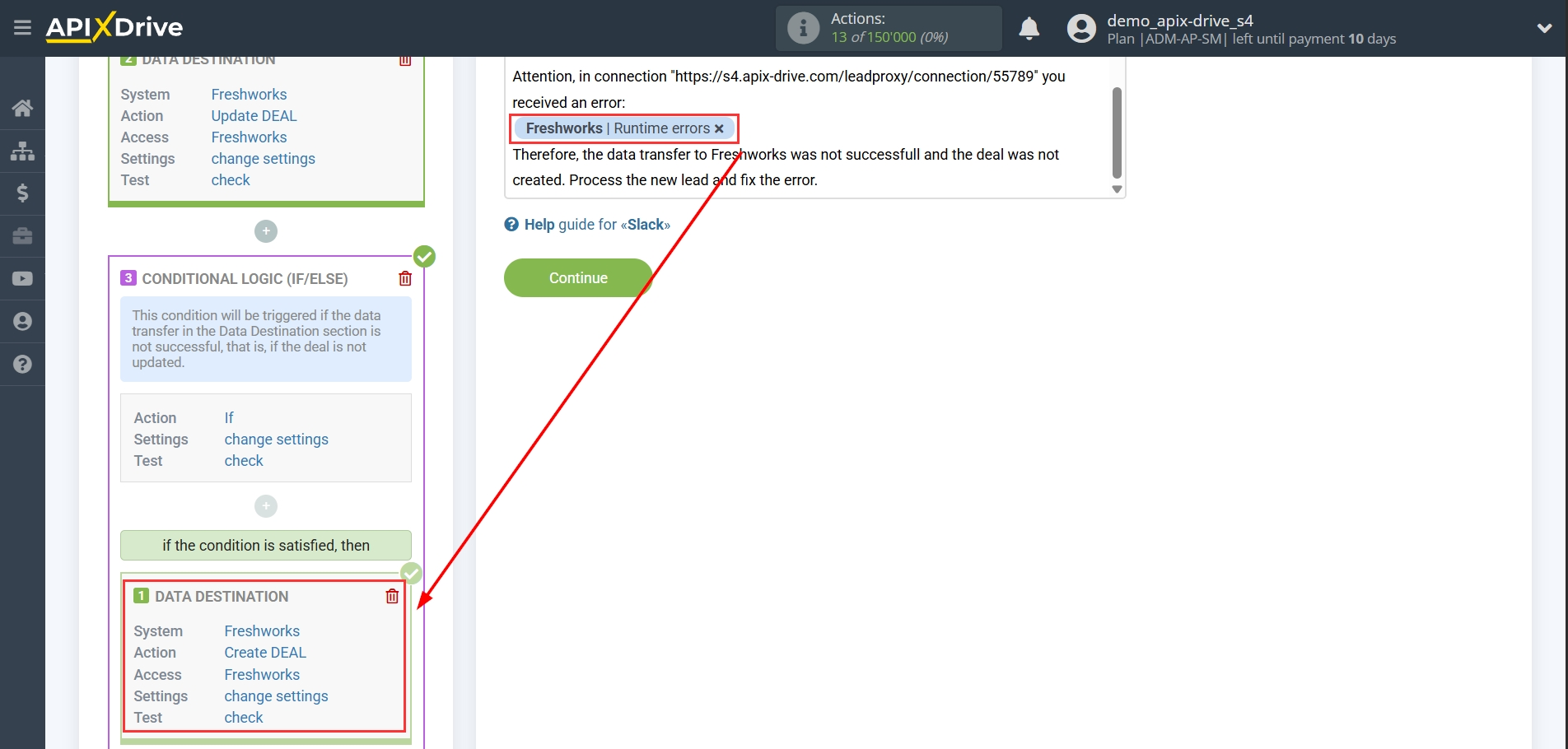Screen dimensions: 1568x749
Task: Open the hamburger menu
Action: coord(22,28)
